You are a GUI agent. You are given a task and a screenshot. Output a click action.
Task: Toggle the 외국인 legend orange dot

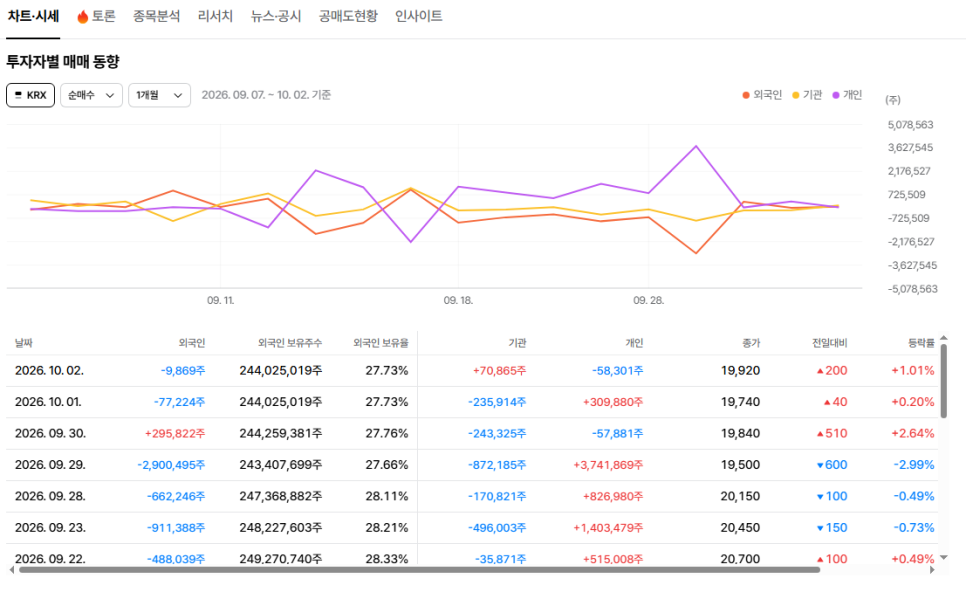coord(745,95)
